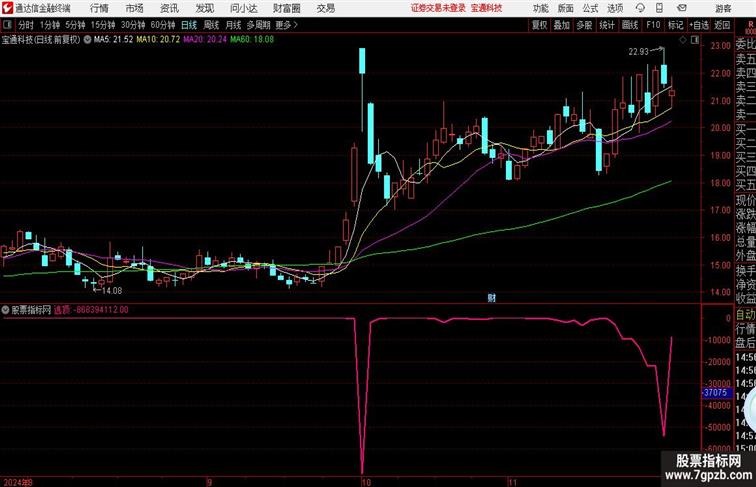Click the 标记 mark button
The height and width of the screenshot is (487, 756).
point(675,25)
